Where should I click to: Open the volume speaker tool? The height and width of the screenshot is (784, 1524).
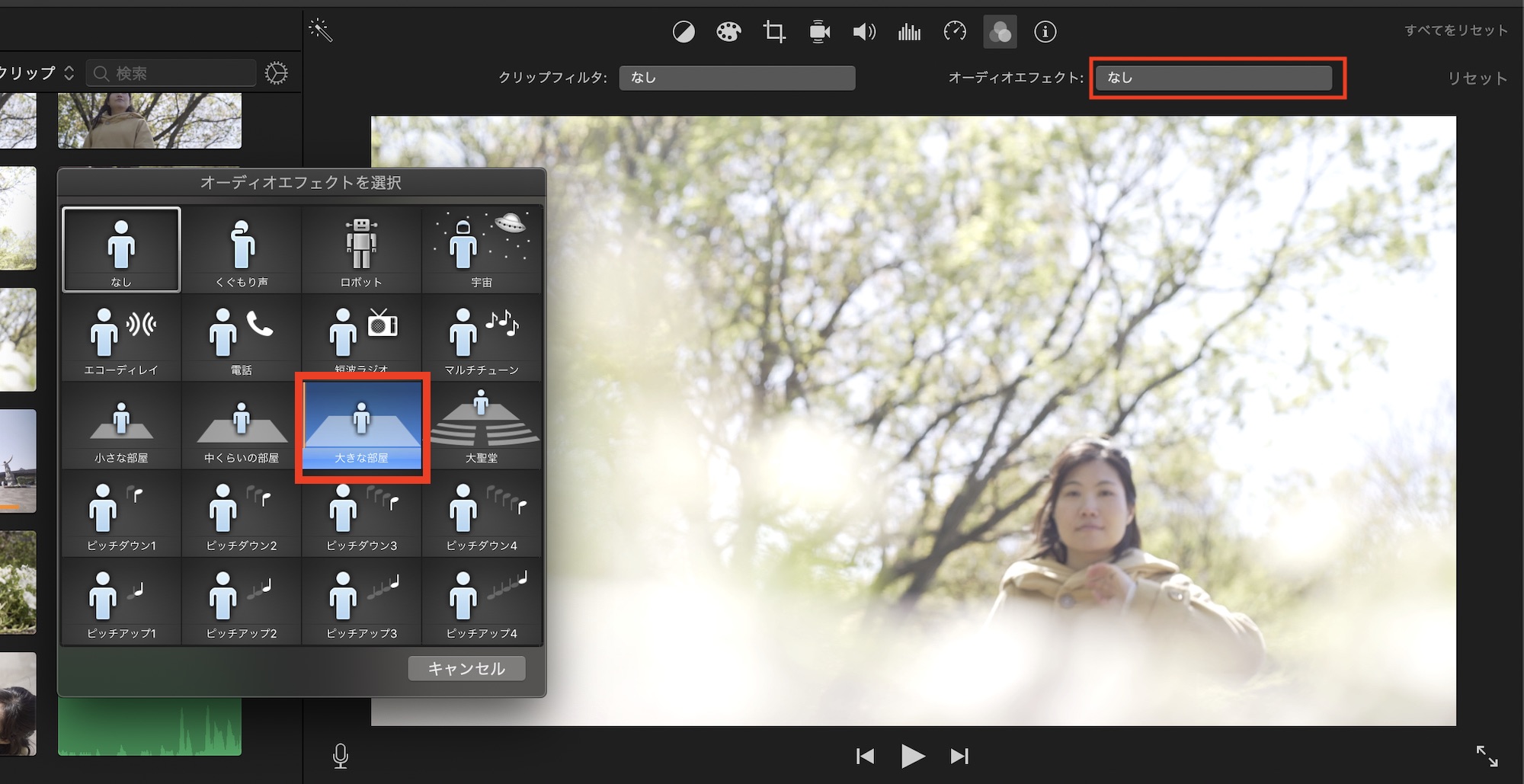(864, 32)
